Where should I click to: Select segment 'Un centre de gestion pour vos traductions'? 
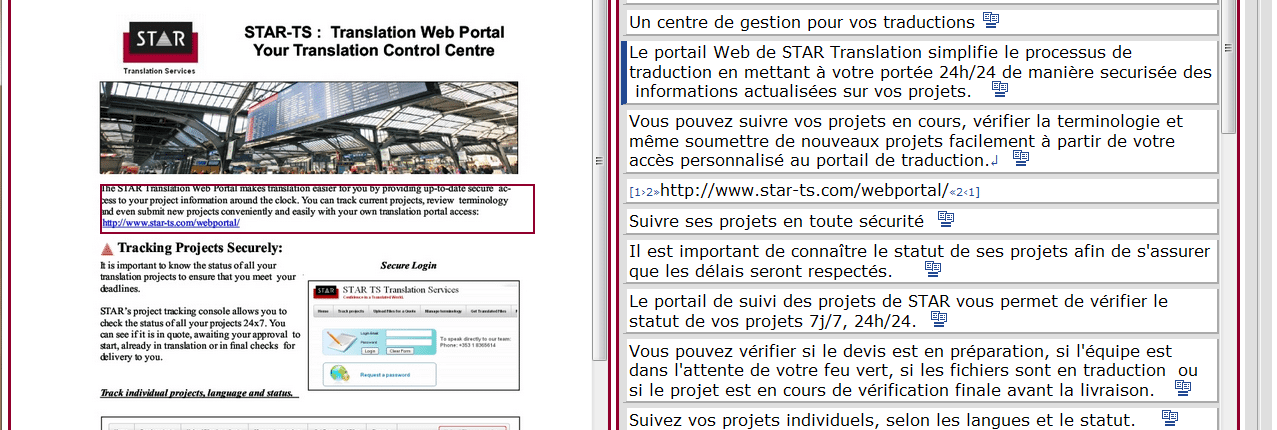[x=920, y=21]
